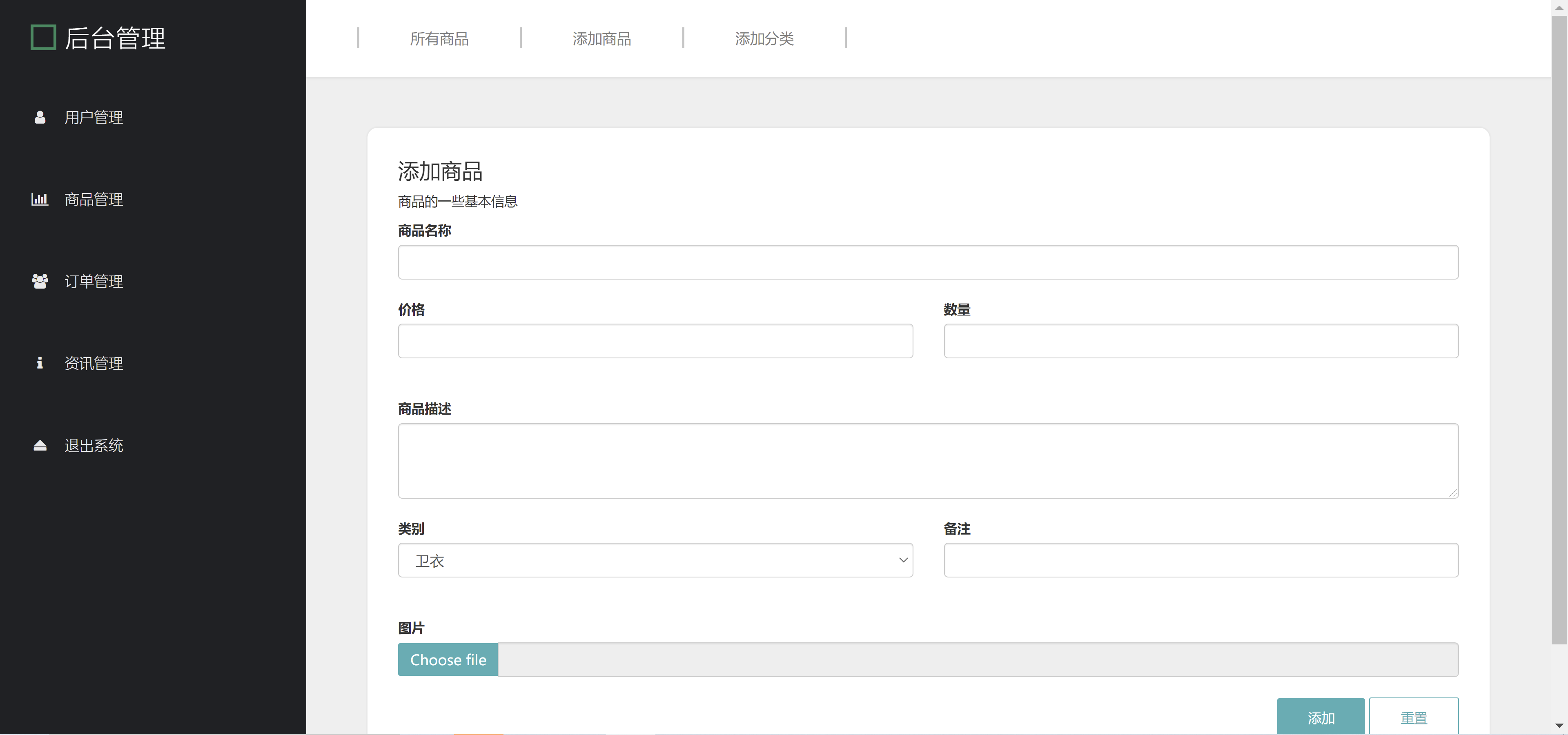Go to the 添加分类 tab
Image resolution: width=1568 pixels, height=735 pixels.
click(764, 39)
